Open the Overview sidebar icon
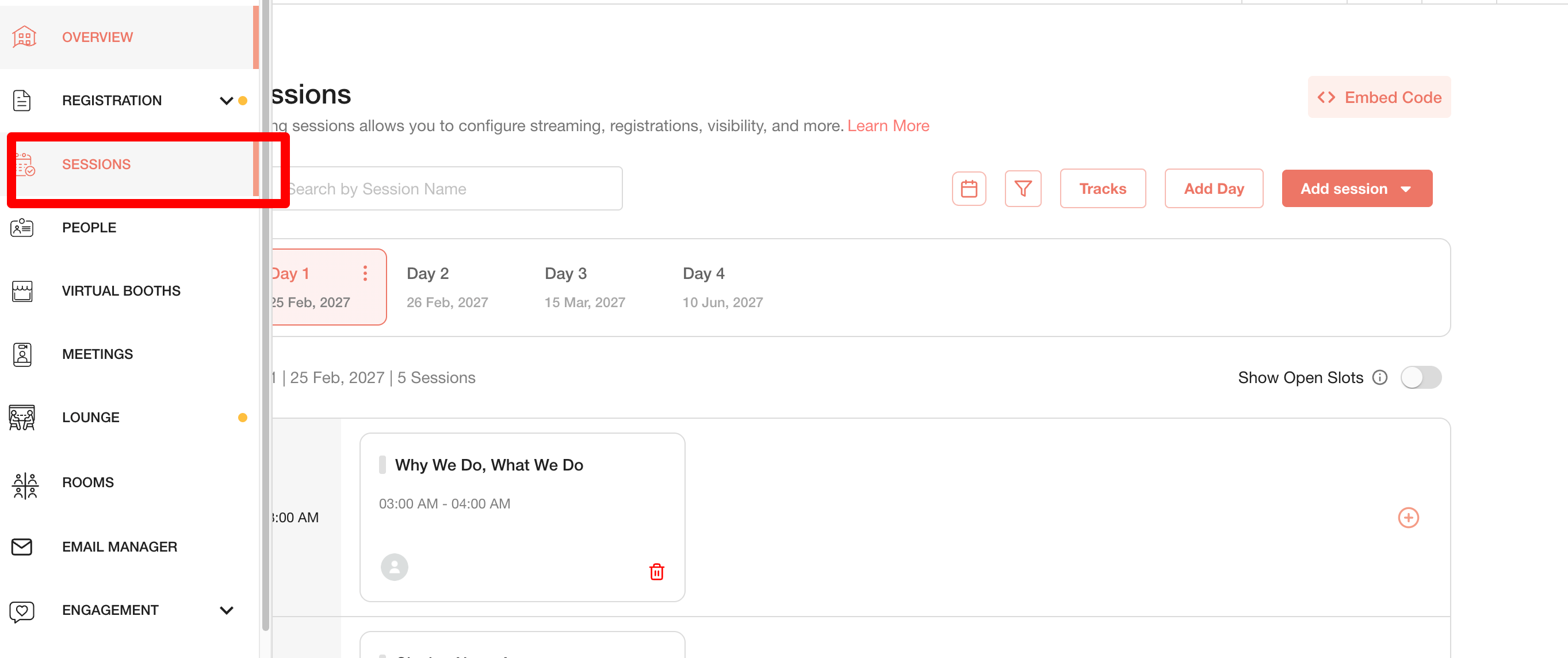 tap(24, 37)
